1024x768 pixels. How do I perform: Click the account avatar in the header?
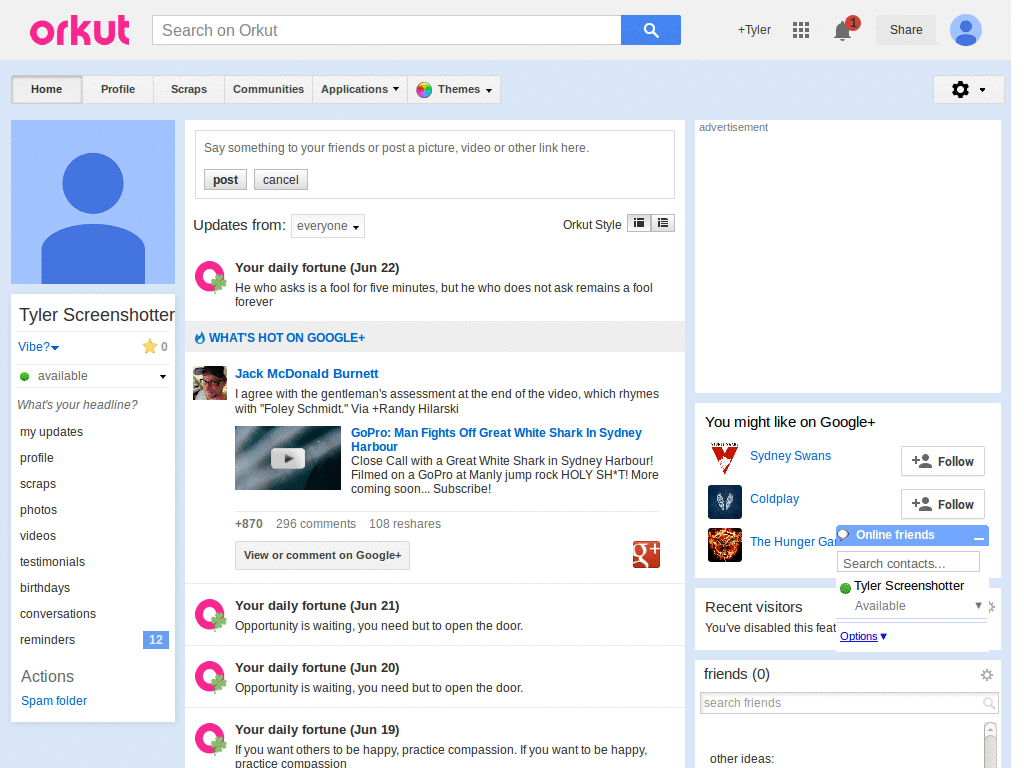click(965, 30)
